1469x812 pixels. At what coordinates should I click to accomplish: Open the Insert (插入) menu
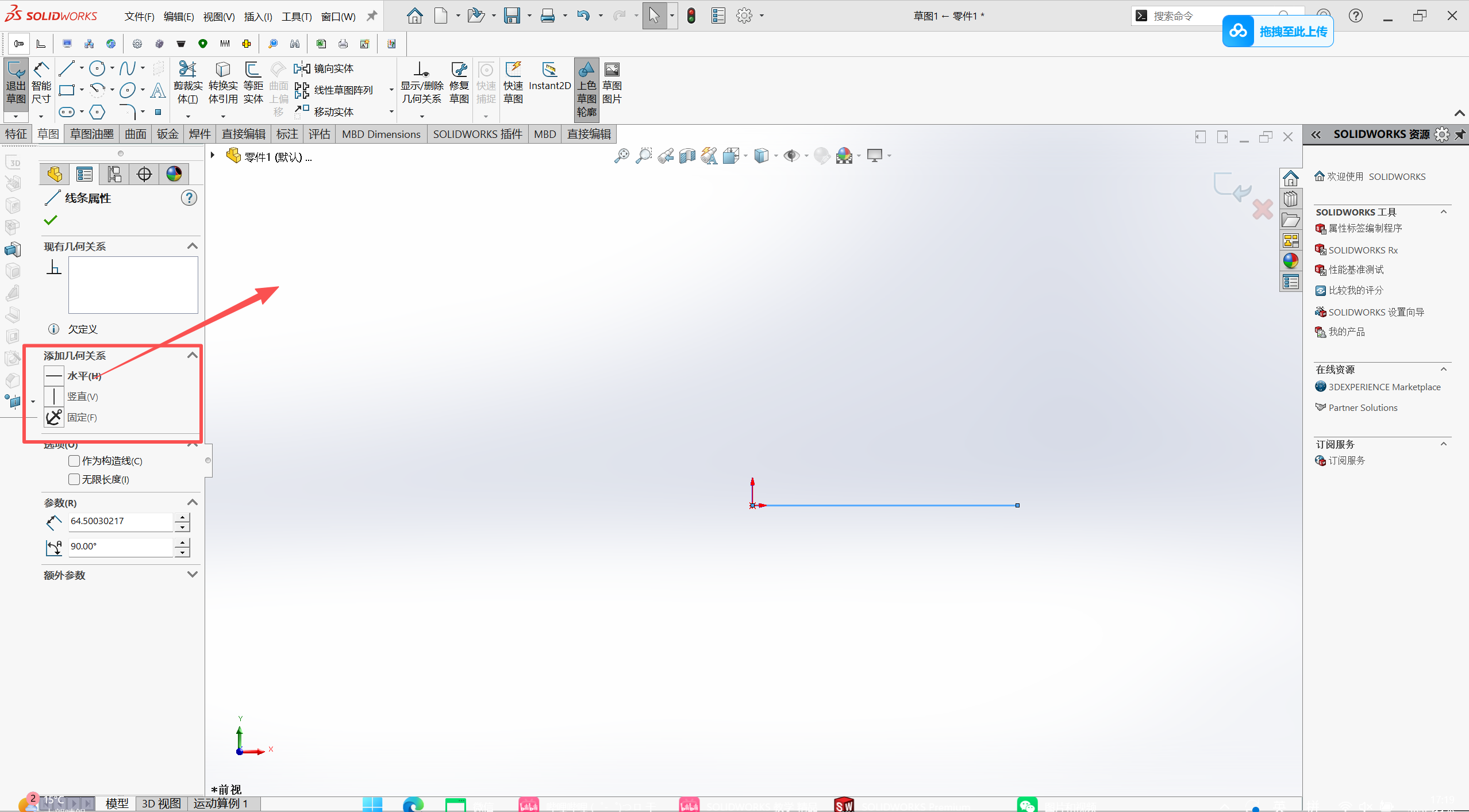[257, 17]
